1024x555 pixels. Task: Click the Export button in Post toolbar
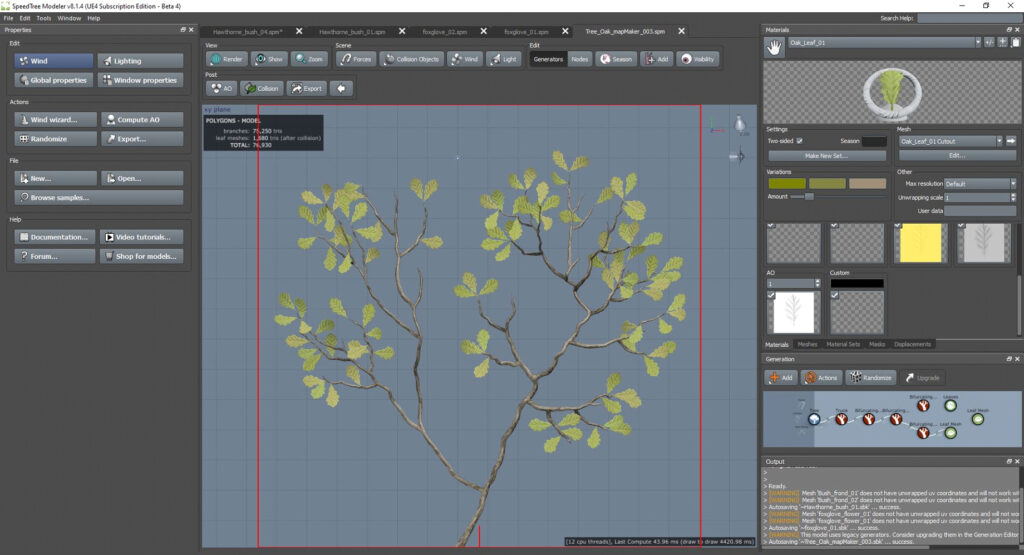306,89
